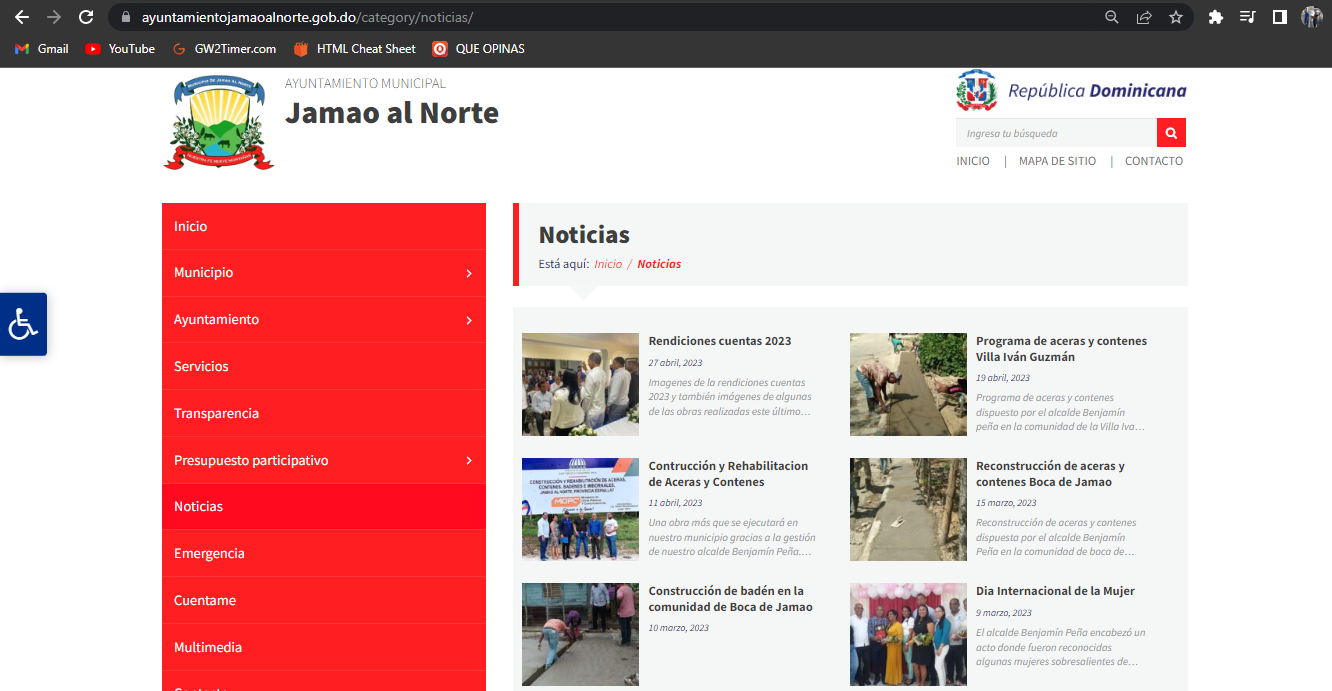Open Cuentame in the sidebar menu

point(324,600)
